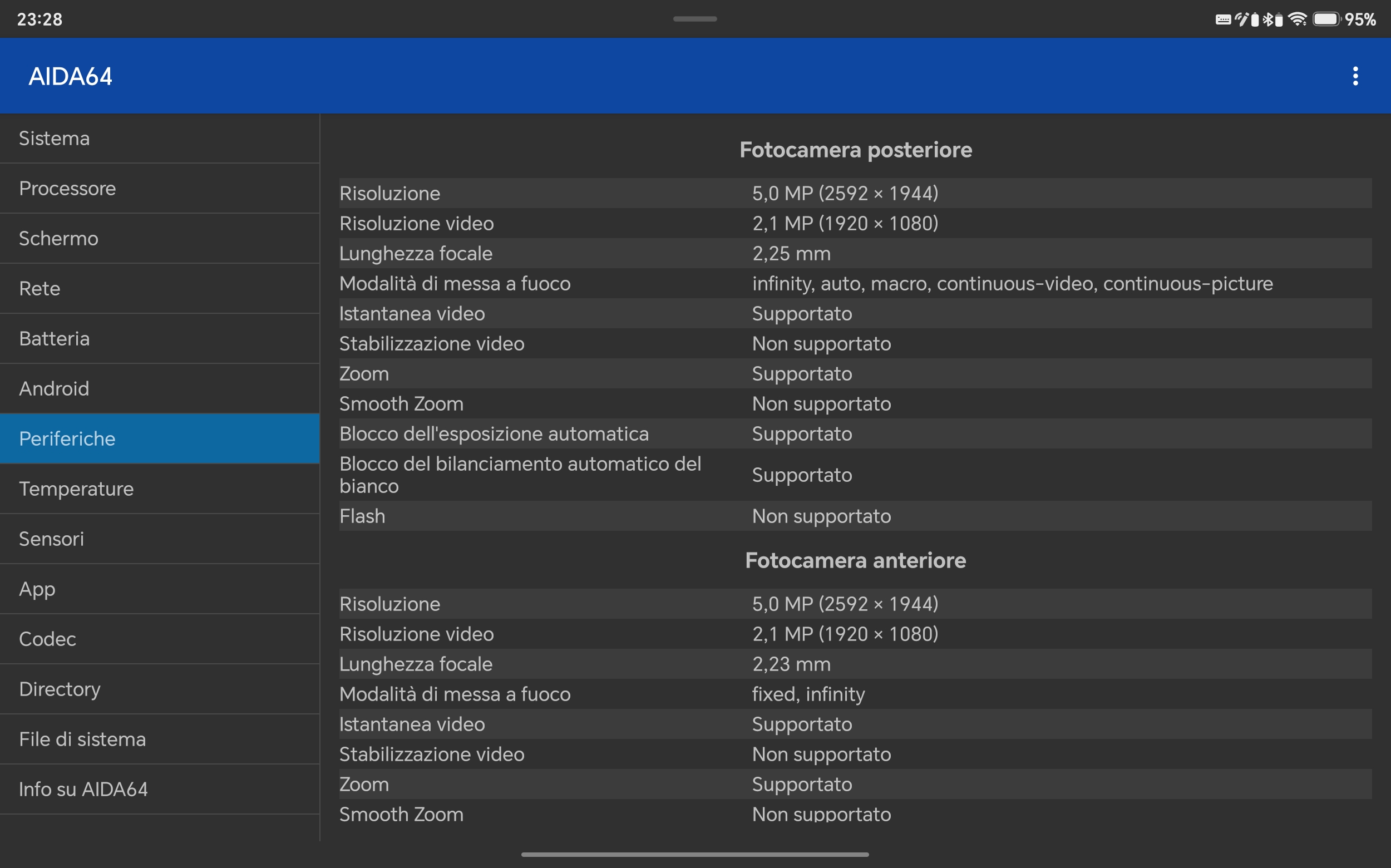
Task: Click the AIDA64 app title
Action: click(71, 76)
